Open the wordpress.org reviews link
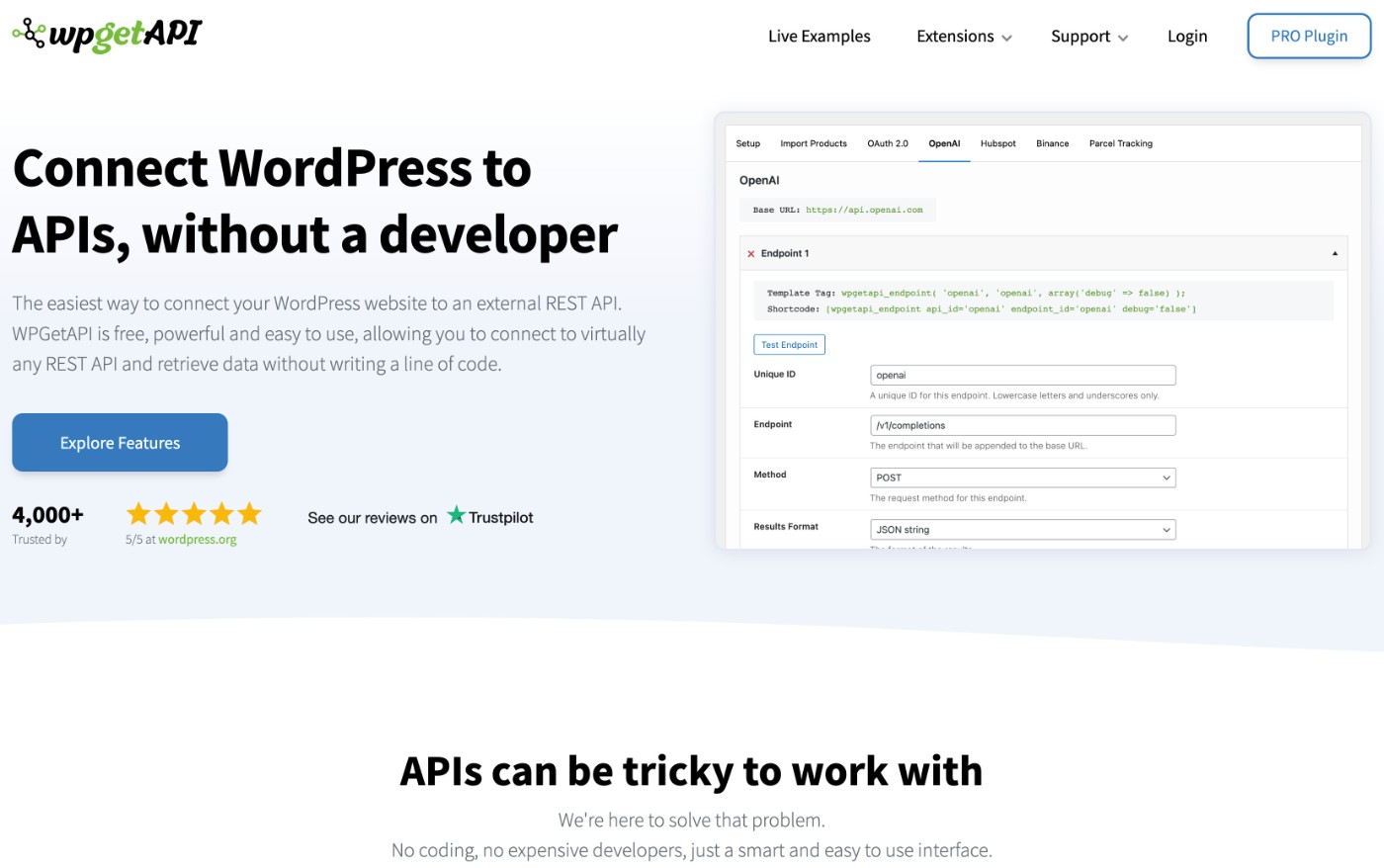 click(197, 540)
